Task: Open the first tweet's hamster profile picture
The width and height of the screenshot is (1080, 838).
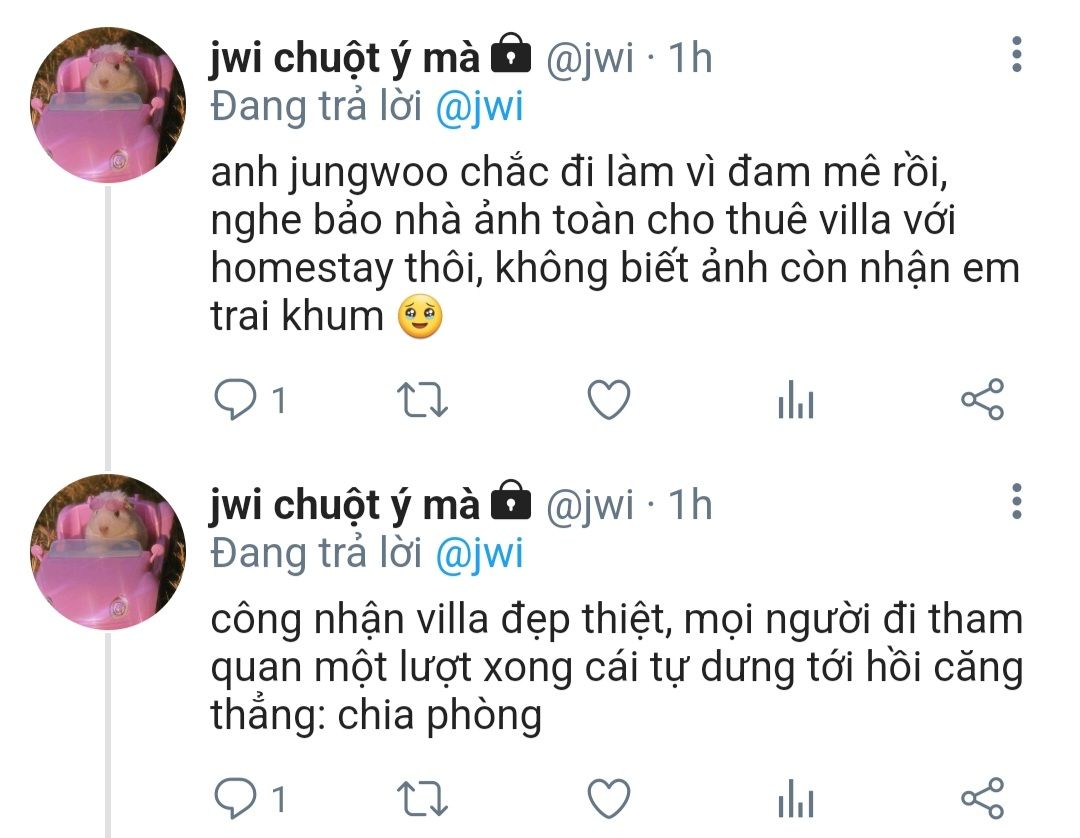Action: pyautogui.click(x=108, y=105)
